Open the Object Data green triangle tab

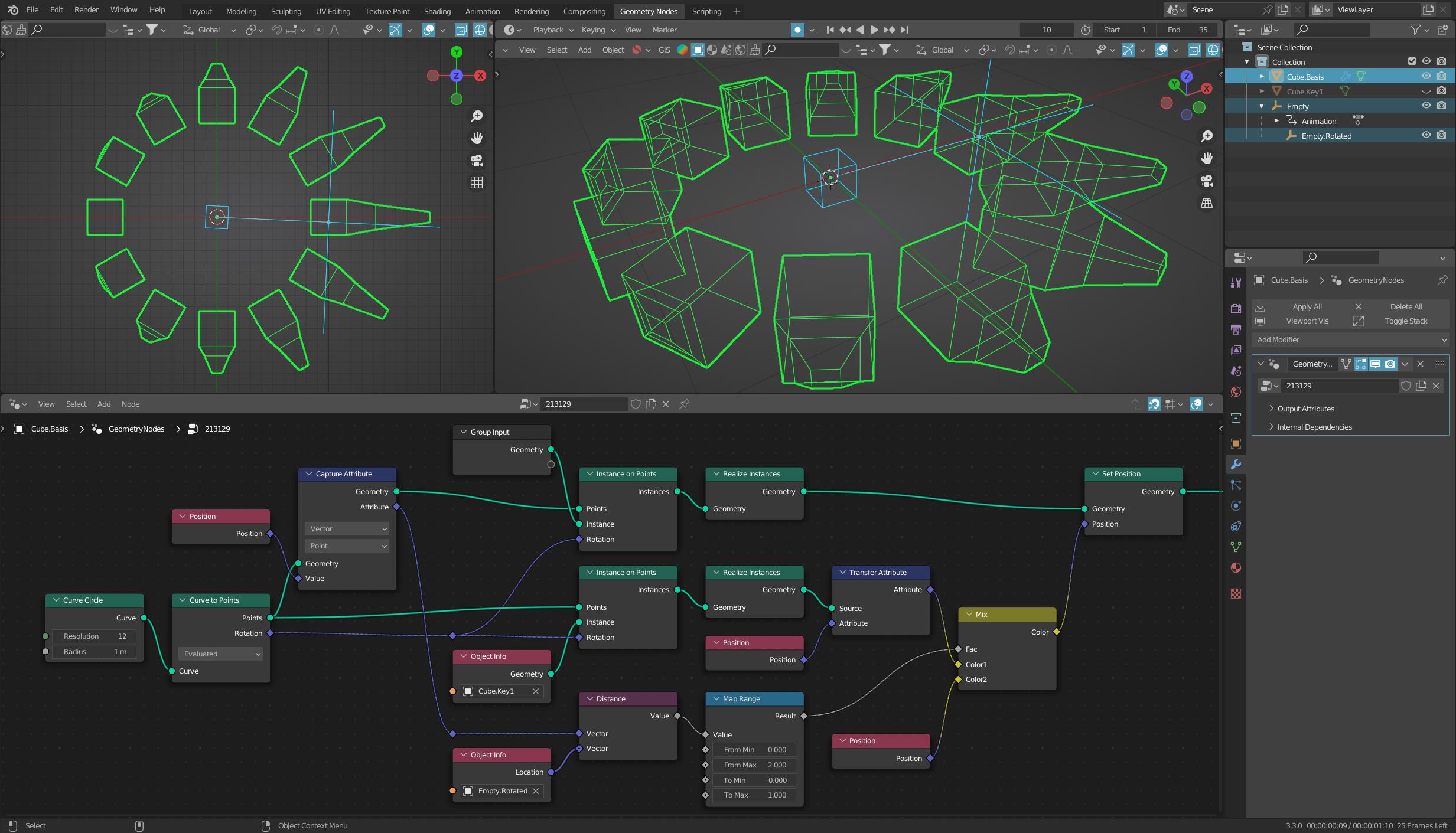[1236, 547]
